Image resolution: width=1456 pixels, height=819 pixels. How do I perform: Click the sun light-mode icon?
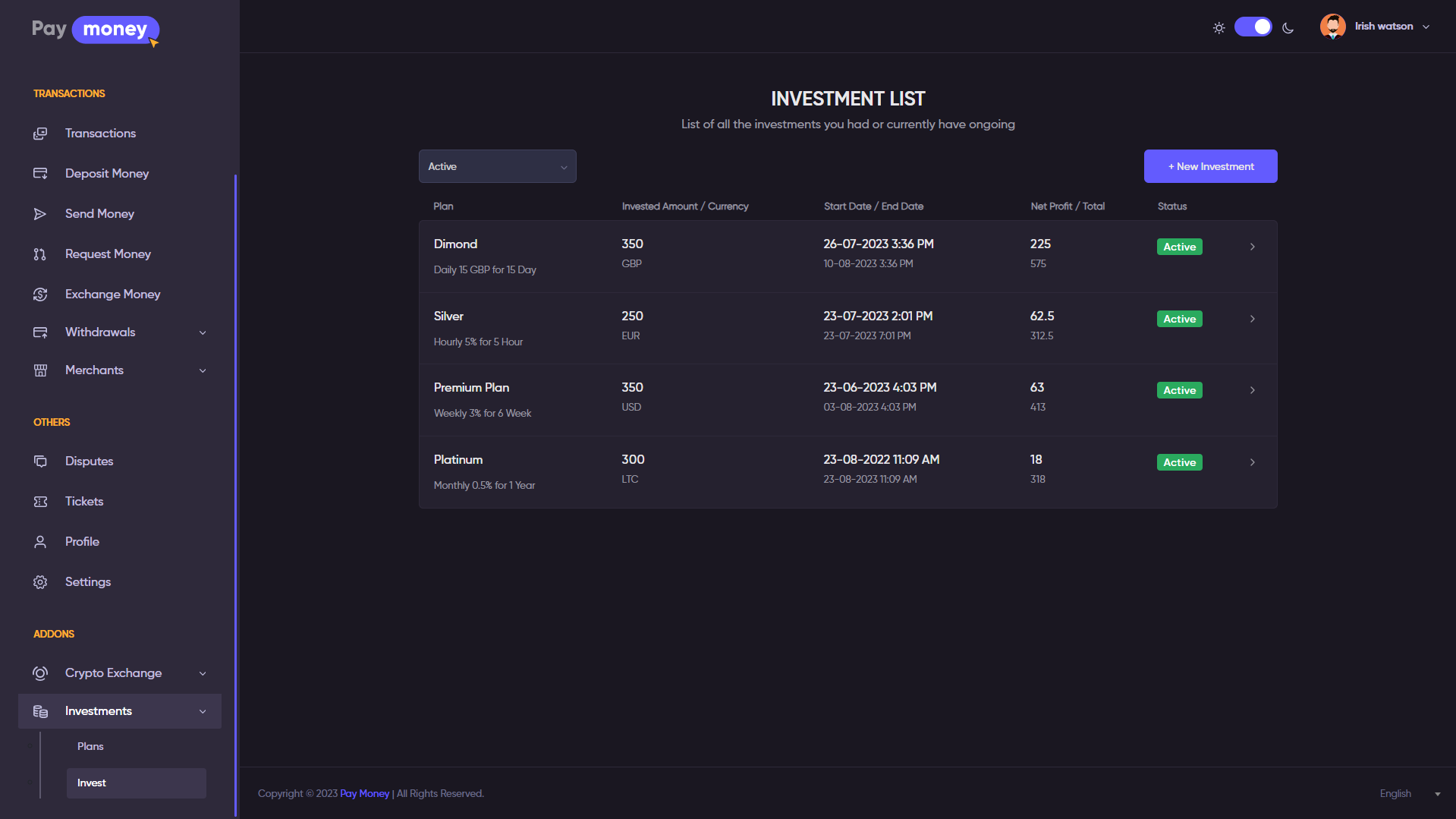[x=1219, y=28]
